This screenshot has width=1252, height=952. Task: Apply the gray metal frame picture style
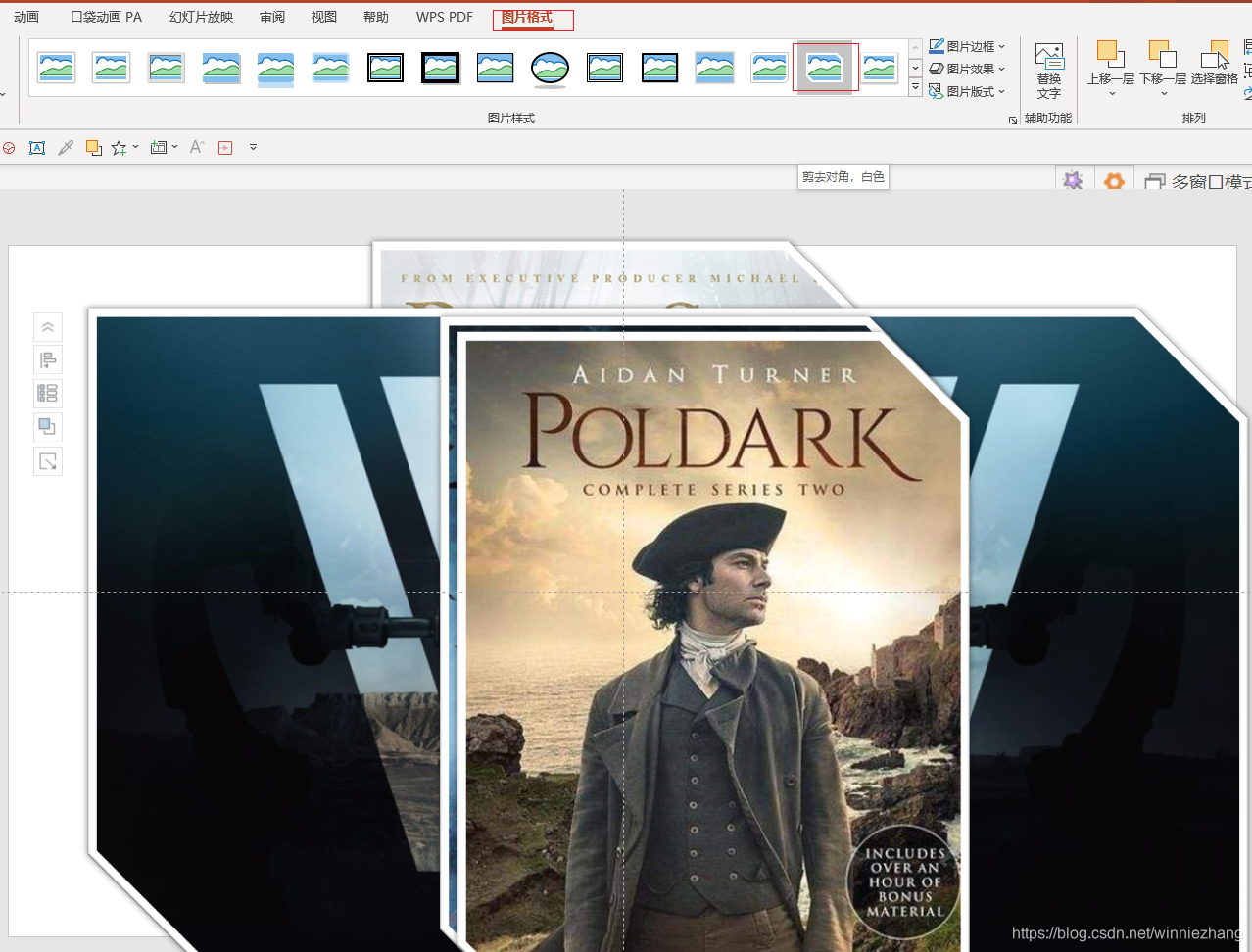pyautogui.click(x=167, y=68)
